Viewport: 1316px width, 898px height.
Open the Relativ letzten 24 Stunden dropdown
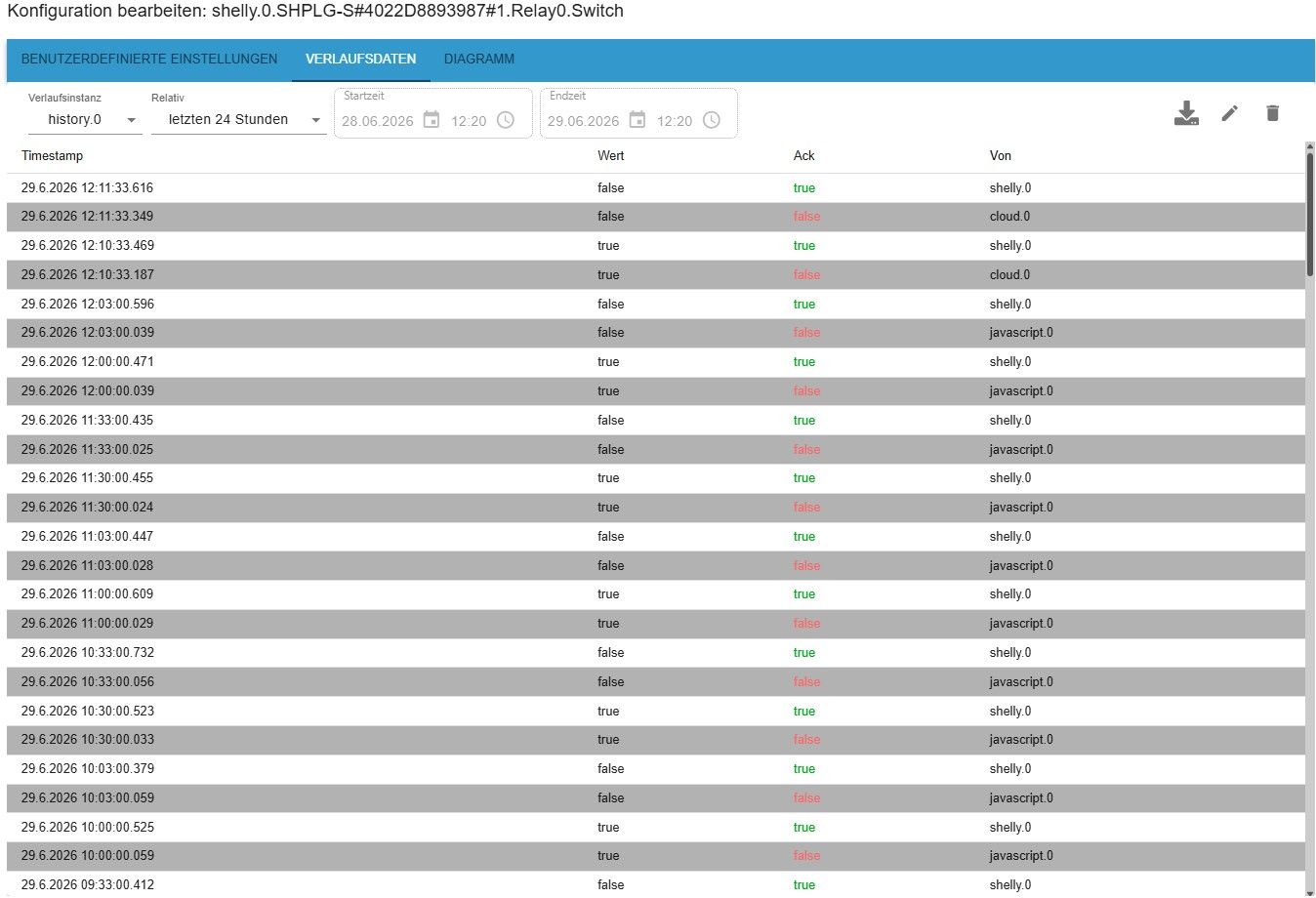pyautogui.click(x=238, y=120)
